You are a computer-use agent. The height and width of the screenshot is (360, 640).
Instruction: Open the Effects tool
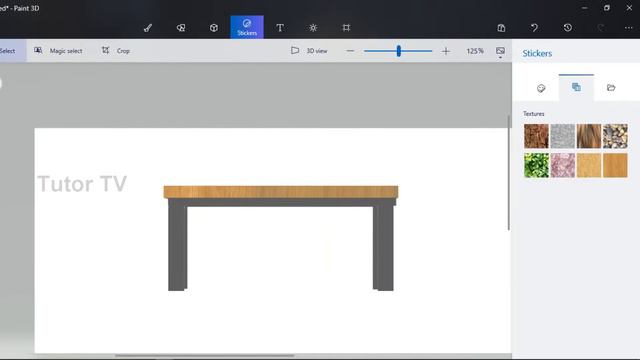coord(313,28)
